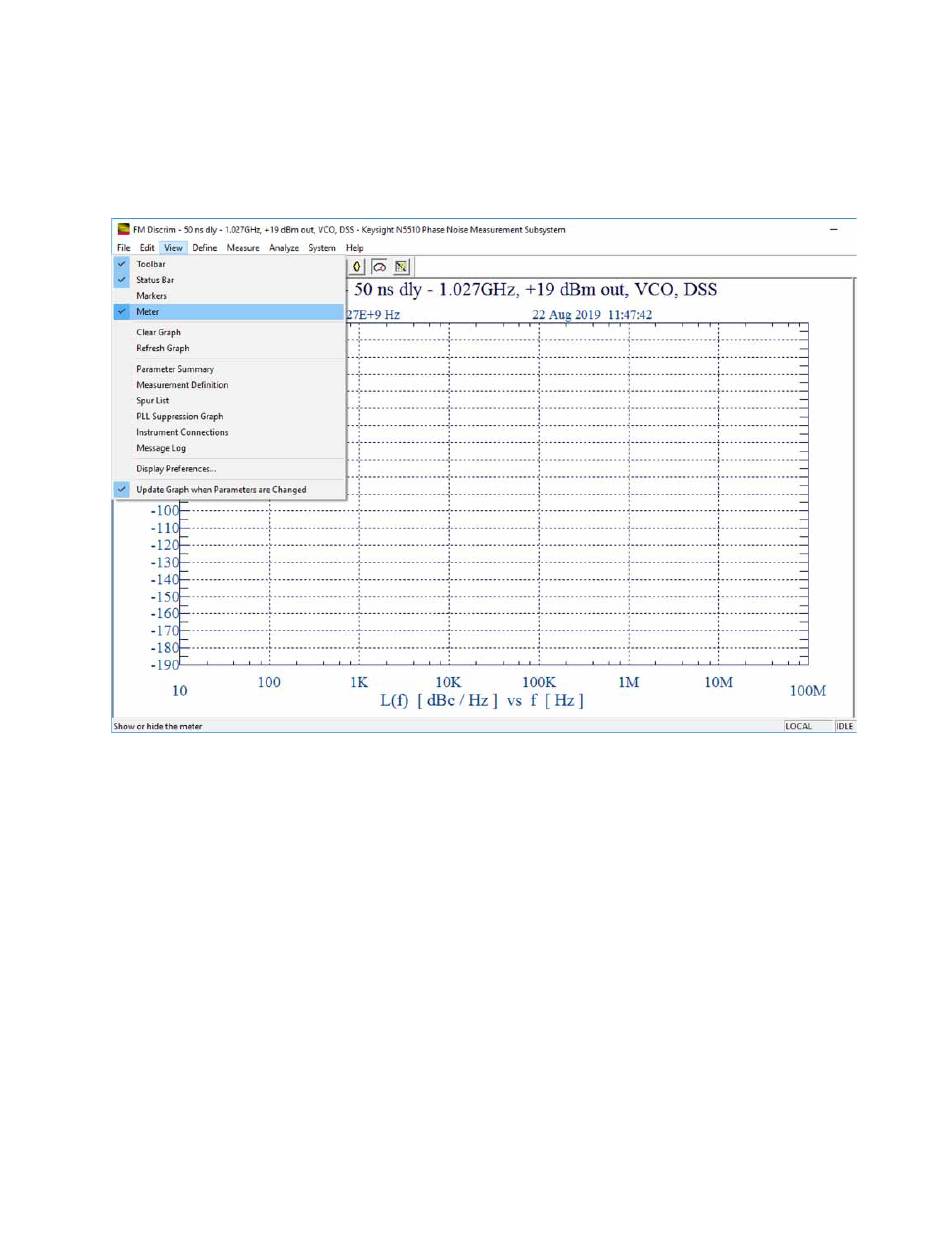The height and width of the screenshot is (1260, 950).
Task: Open Measurement Definition
Action: point(228,385)
